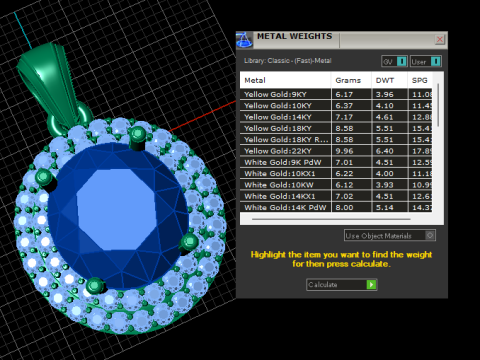Toggle the GV switch
This screenshot has height=360, width=480.
tap(394, 61)
